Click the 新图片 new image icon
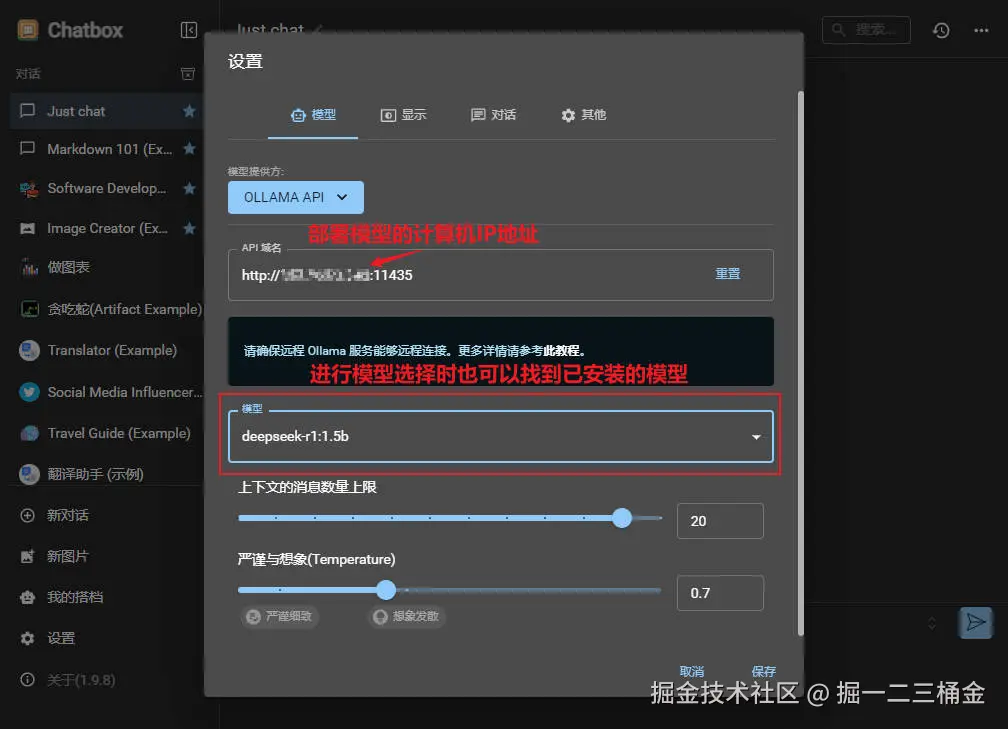The image size is (1008, 729). coord(27,556)
